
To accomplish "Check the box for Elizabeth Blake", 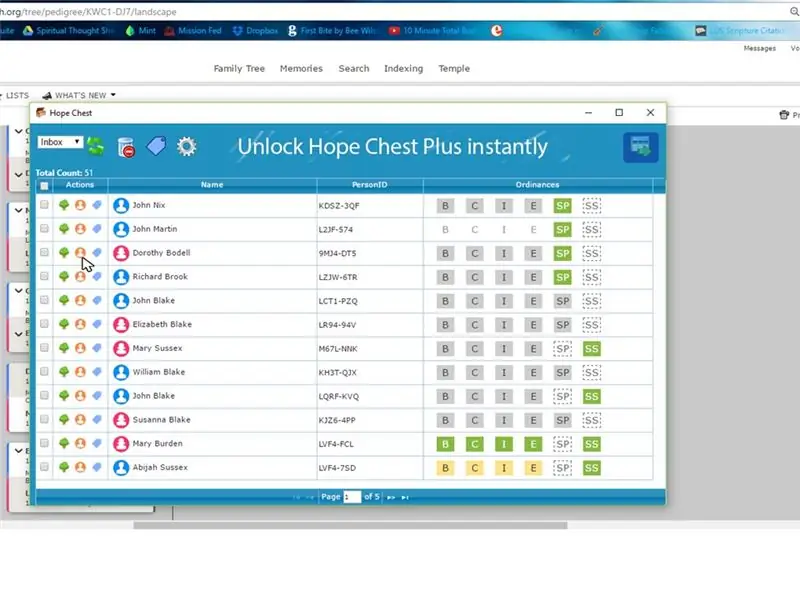I will pyautogui.click(x=44, y=324).
